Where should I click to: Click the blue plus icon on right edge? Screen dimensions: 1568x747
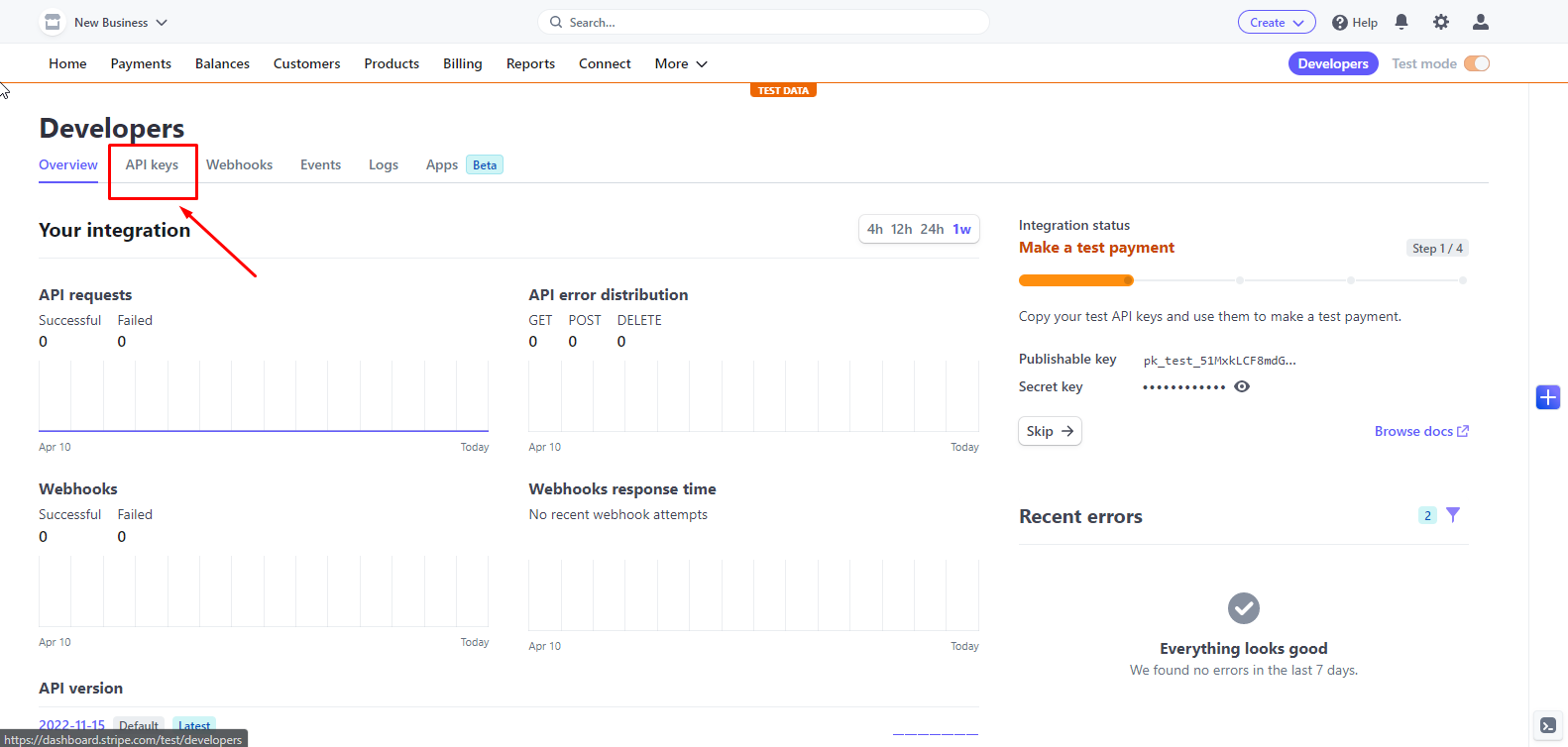click(1547, 397)
